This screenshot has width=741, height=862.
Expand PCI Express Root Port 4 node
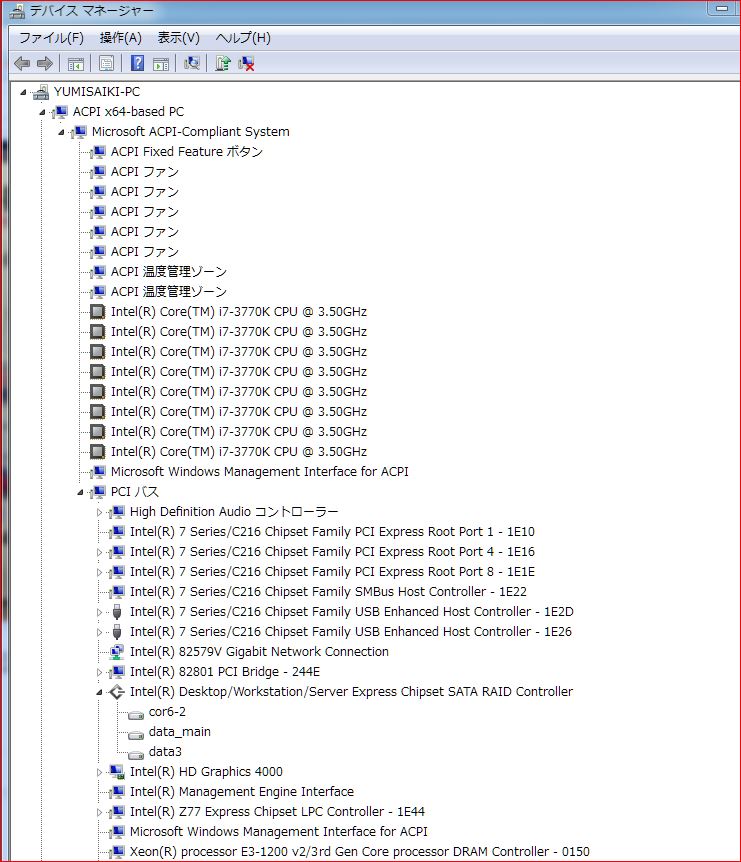[x=99, y=552]
